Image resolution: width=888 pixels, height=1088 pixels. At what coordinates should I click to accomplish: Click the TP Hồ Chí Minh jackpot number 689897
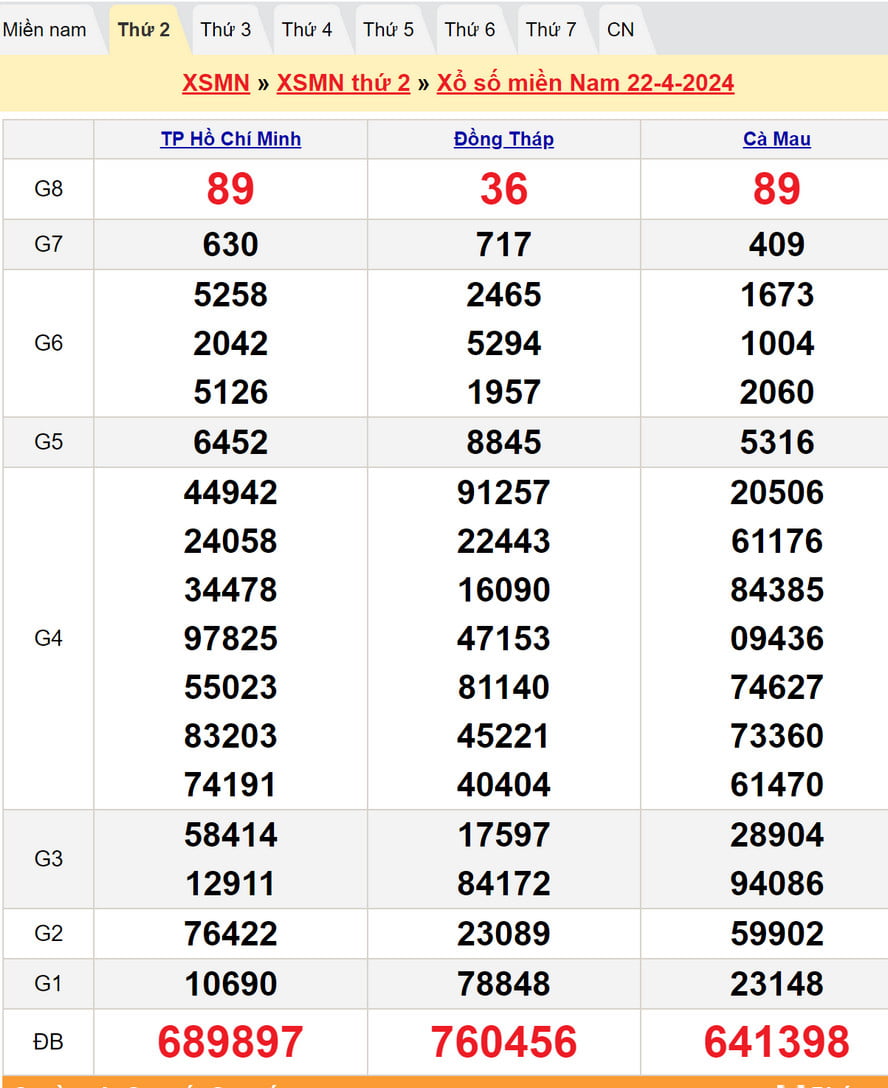click(230, 1042)
